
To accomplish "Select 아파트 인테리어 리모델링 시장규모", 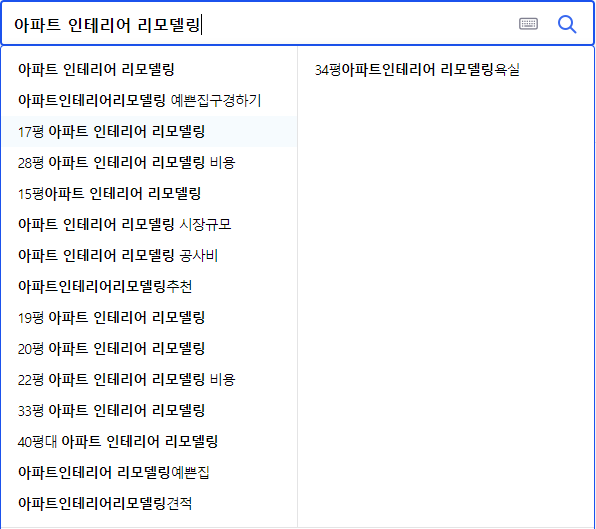I will (x=124, y=225).
